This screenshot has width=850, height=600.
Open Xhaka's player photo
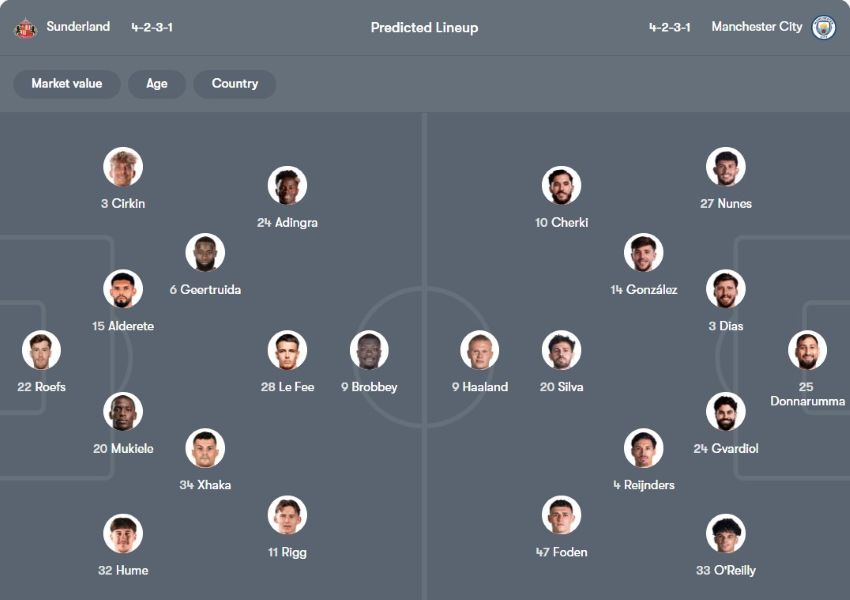coord(205,448)
